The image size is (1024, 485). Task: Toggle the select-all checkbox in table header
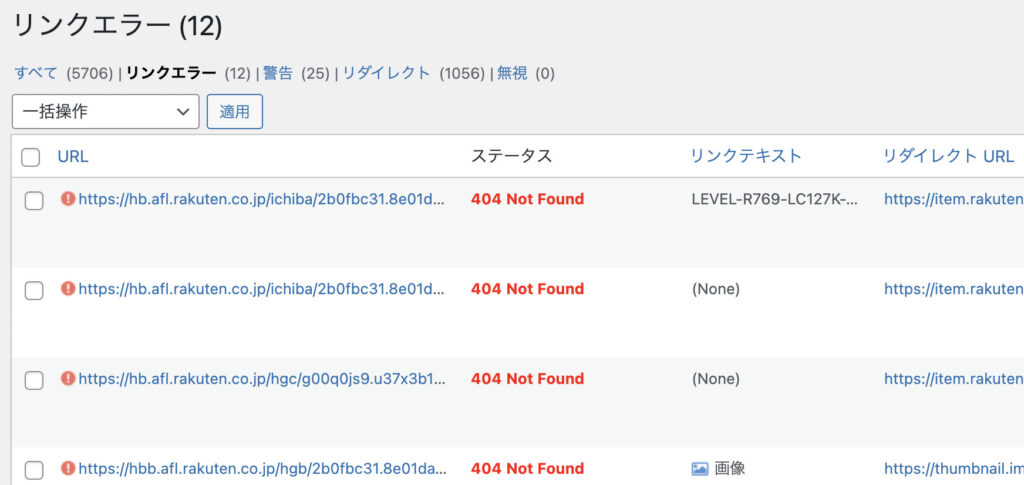click(x=31, y=157)
